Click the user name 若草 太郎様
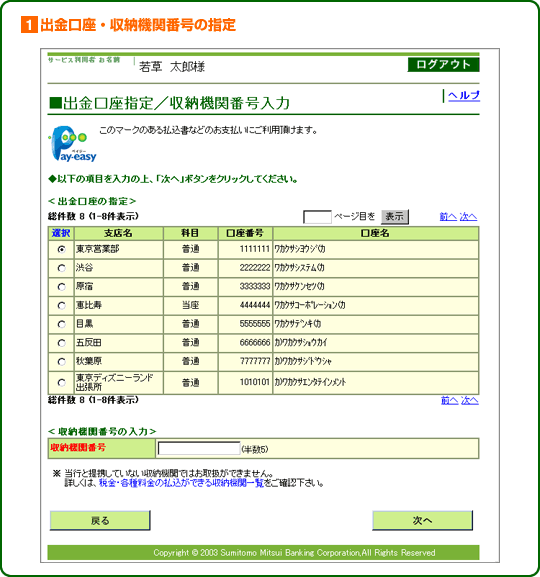Screen dimensions: 540x577 point(172,67)
